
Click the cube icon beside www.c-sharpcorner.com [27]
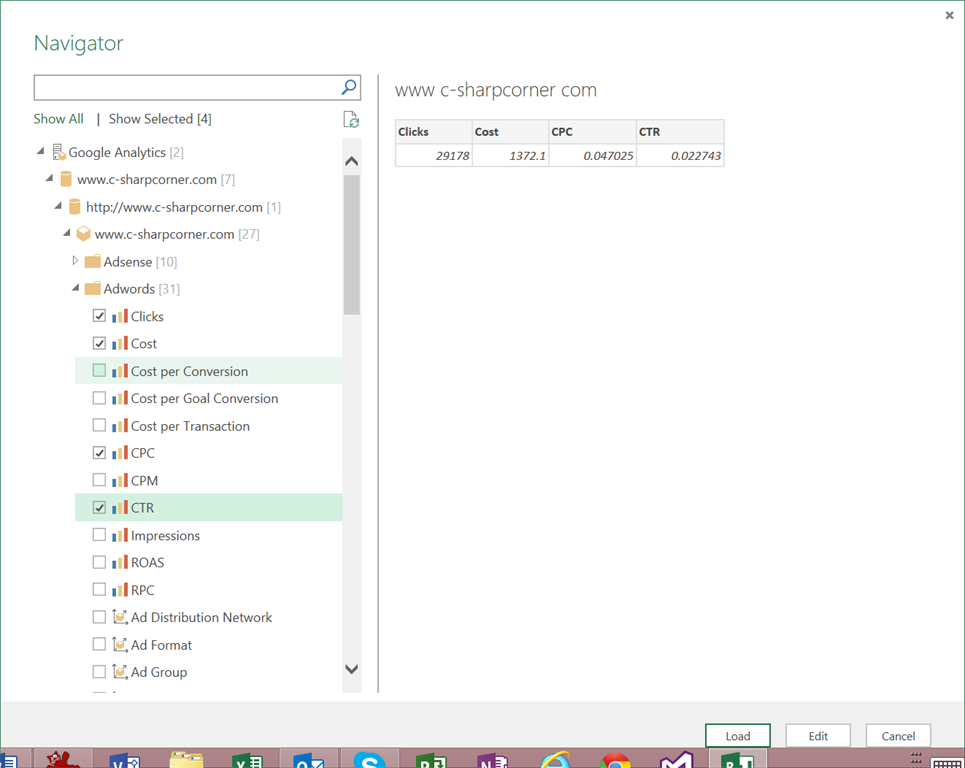click(83, 234)
